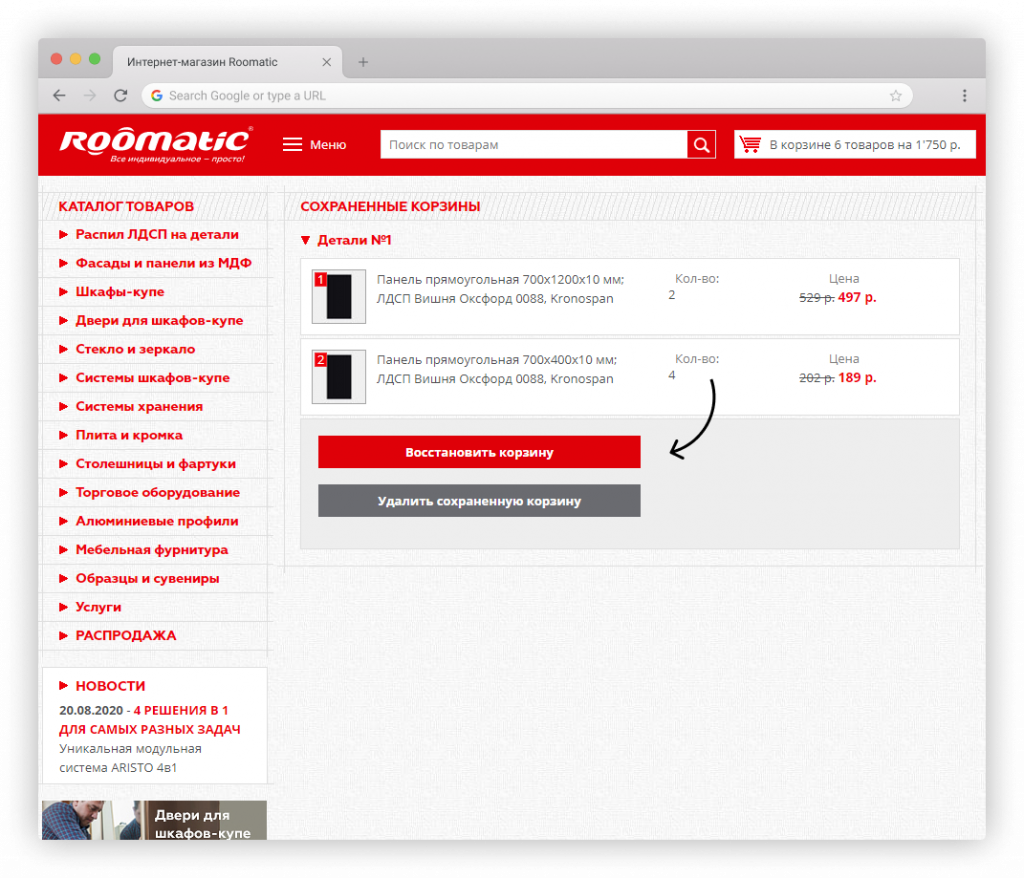The image size is (1024, 878).
Task: Click the Roomatic logo
Action: click(155, 144)
